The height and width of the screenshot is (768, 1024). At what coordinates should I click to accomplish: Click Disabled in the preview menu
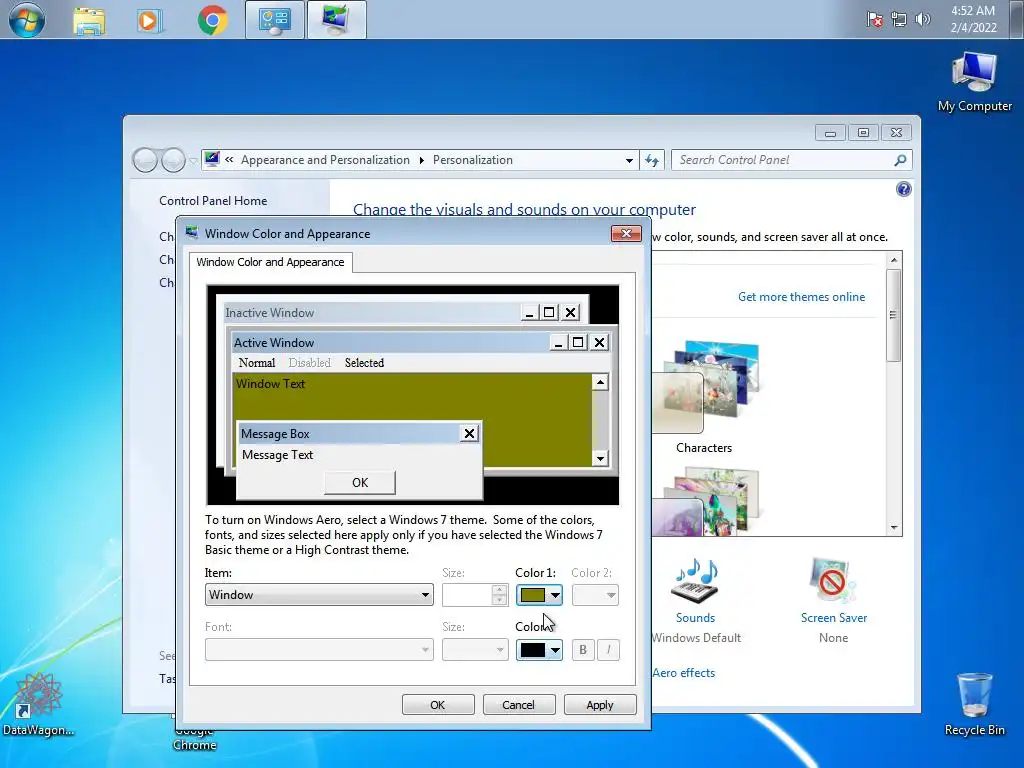[310, 362]
